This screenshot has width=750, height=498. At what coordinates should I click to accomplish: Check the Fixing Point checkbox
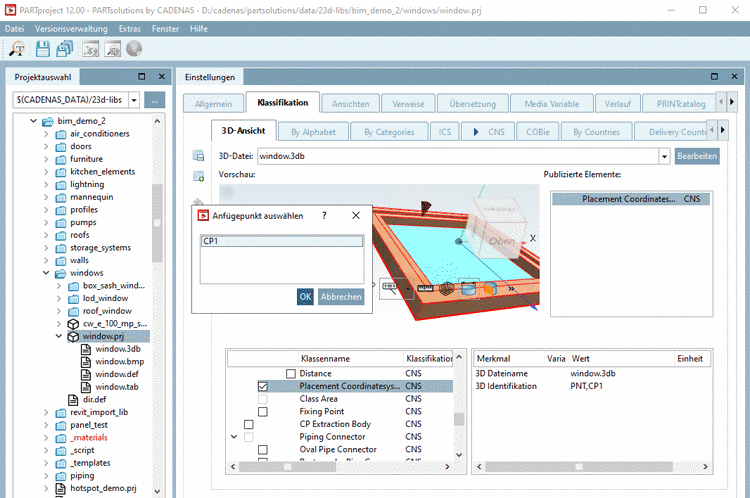point(263,411)
